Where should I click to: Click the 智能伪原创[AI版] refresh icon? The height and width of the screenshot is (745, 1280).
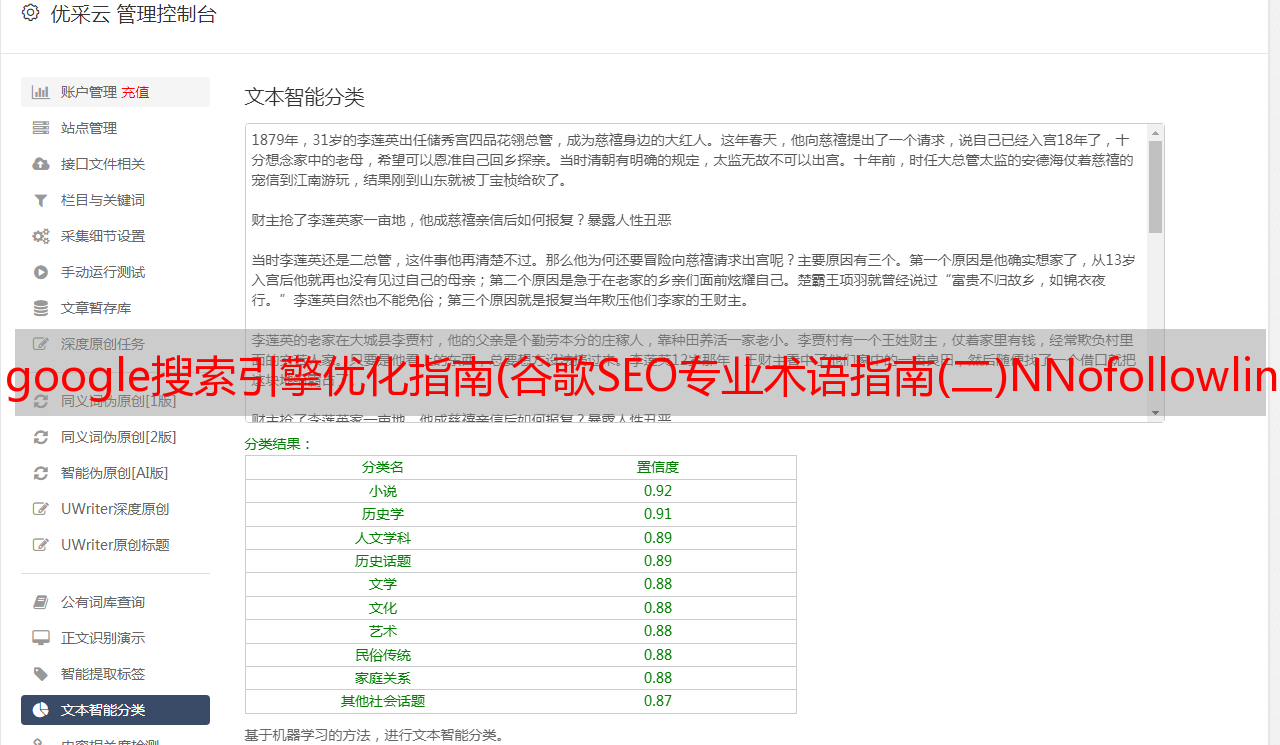40,473
